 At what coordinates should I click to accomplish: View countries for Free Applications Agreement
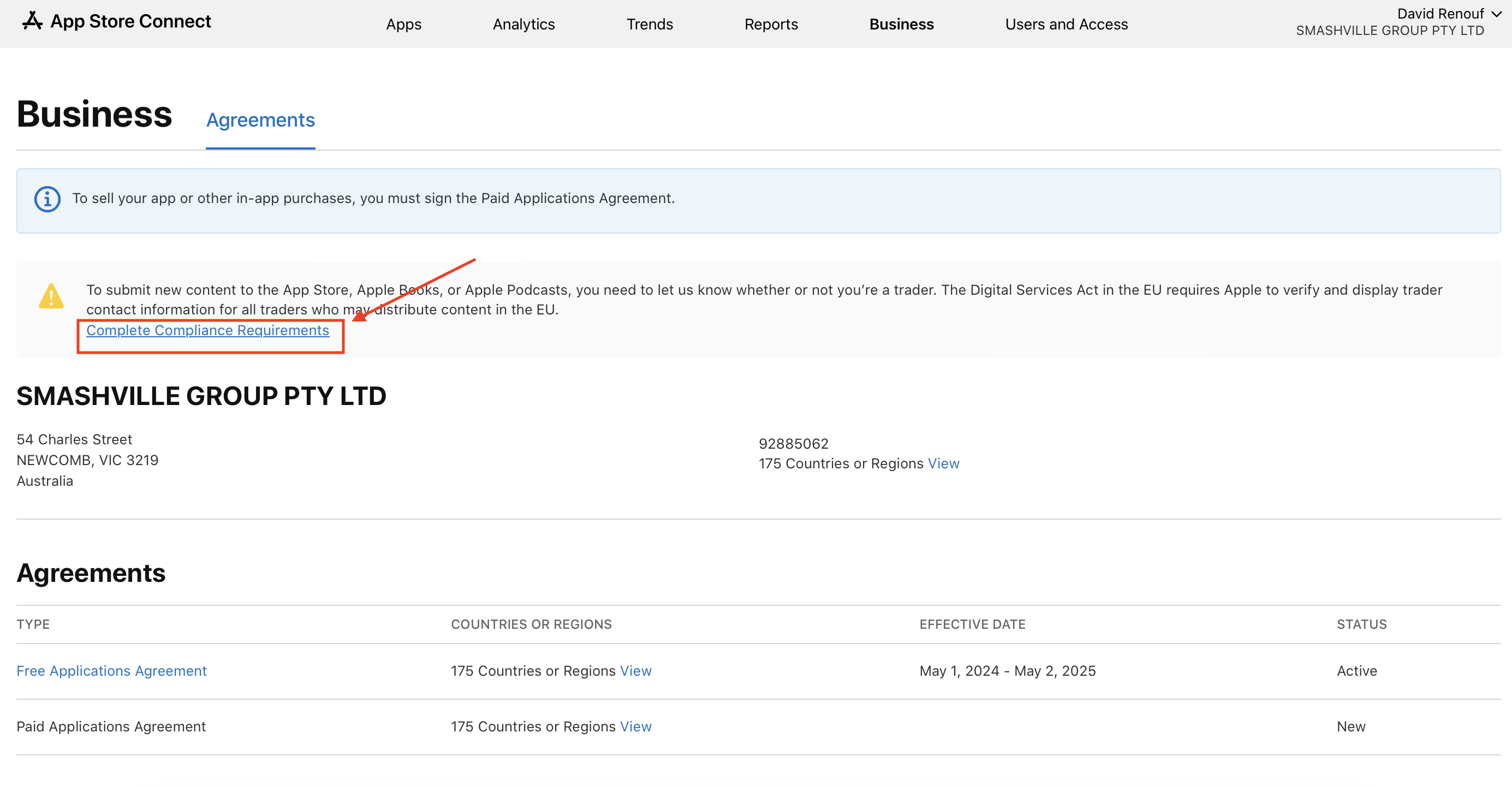(x=636, y=671)
